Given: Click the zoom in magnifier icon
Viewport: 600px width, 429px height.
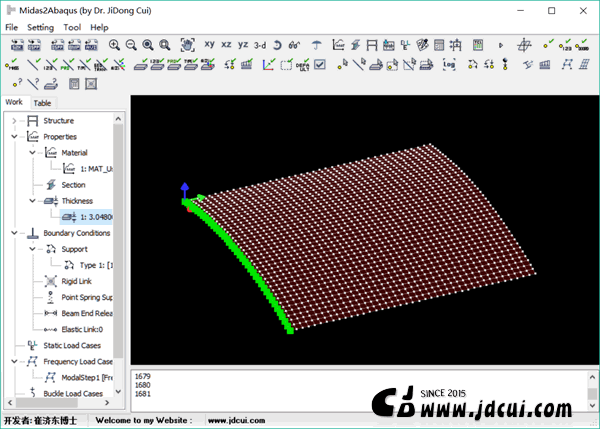Looking at the screenshot, I should tap(114, 45).
